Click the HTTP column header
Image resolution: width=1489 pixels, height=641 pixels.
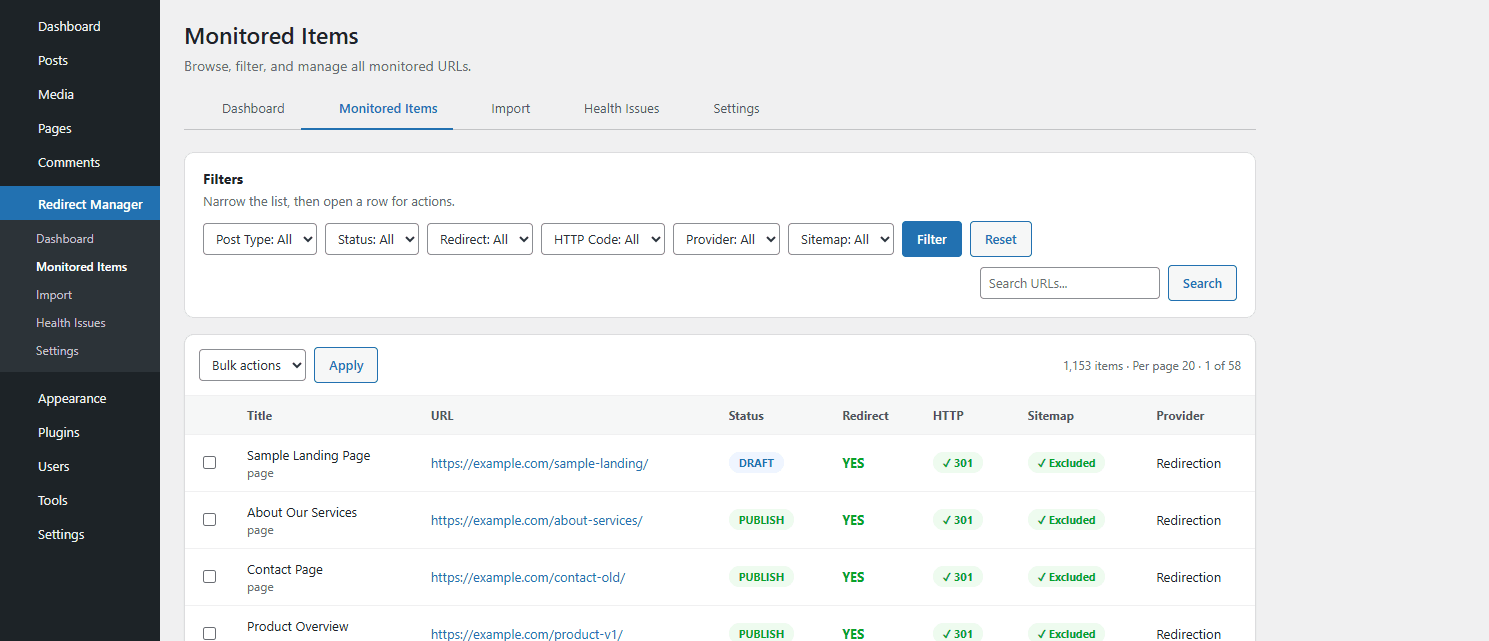point(948,415)
